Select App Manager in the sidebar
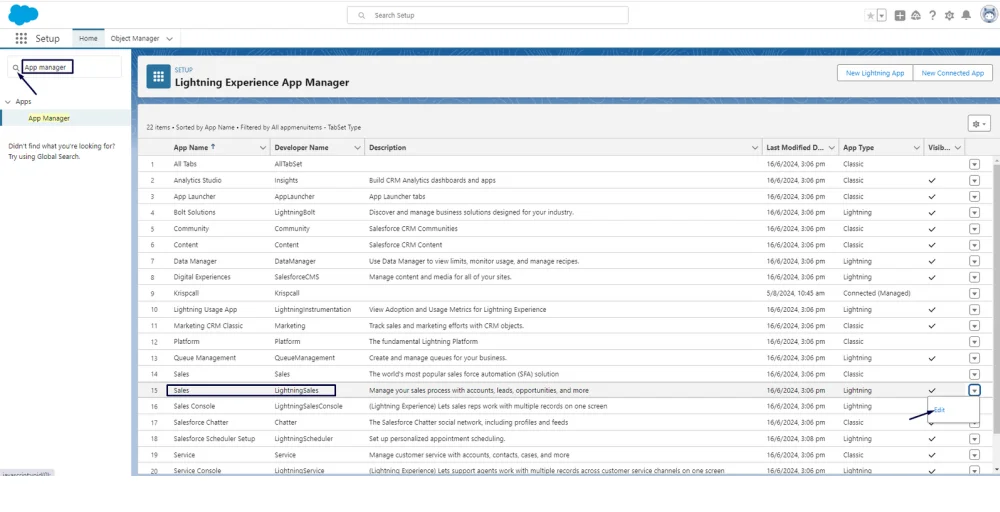 coord(49,118)
